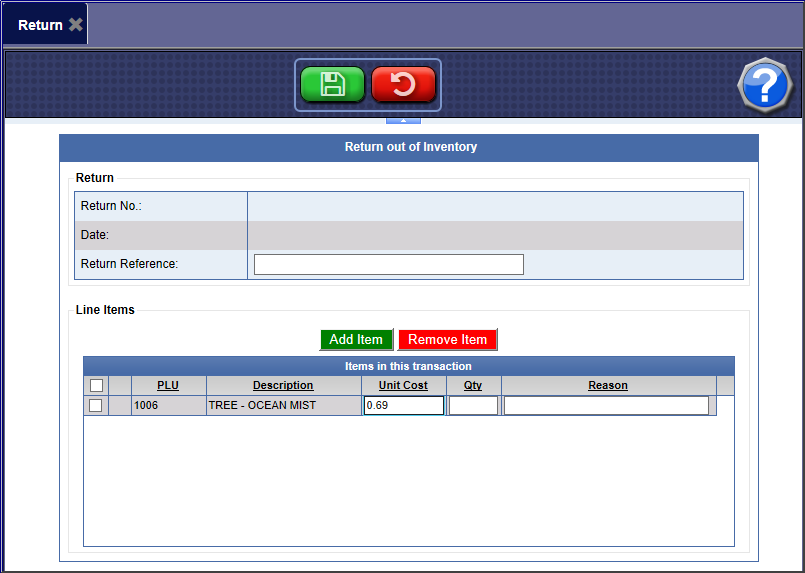Sort by the Reason column header

608,386
